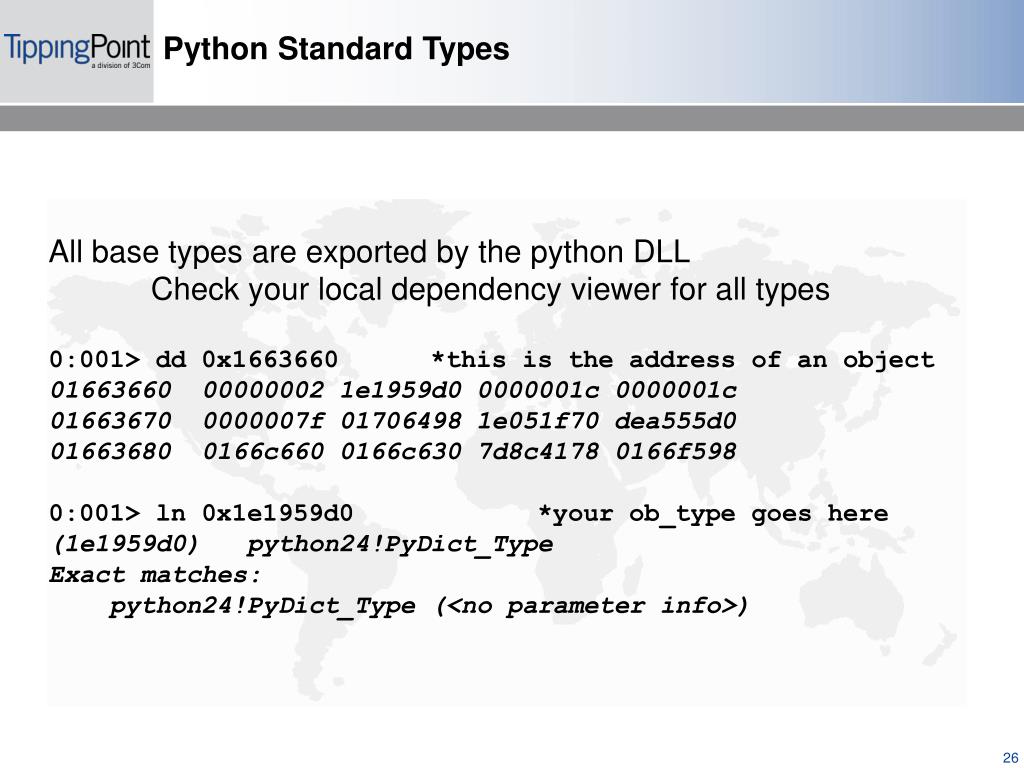The width and height of the screenshot is (1024, 768).
Task: Click '(<no parameter info>)' text
Action: point(592,606)
